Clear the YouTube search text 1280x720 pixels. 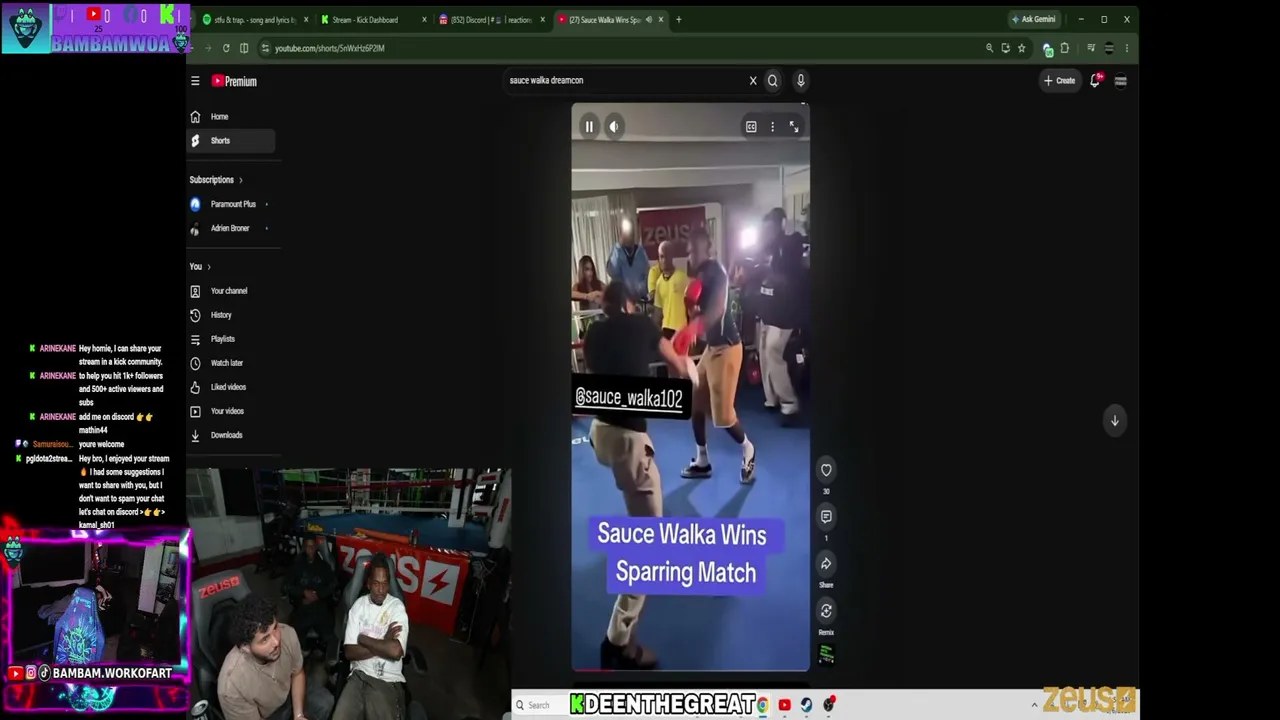coord(753,81)
